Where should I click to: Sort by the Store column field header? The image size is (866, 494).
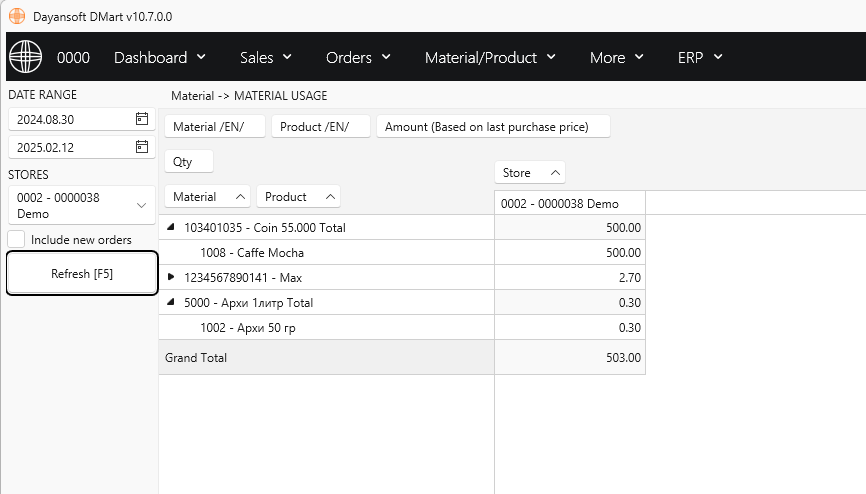530,172
